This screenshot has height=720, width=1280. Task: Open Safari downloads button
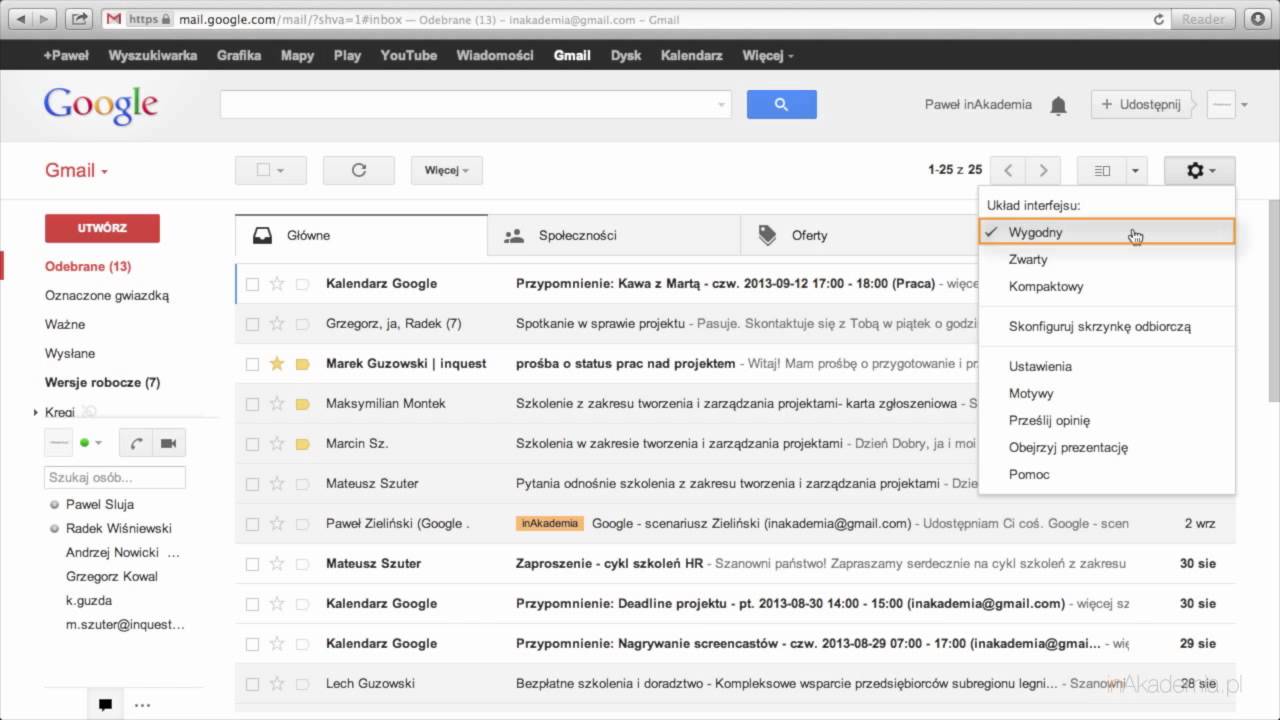click(1256, 19)
